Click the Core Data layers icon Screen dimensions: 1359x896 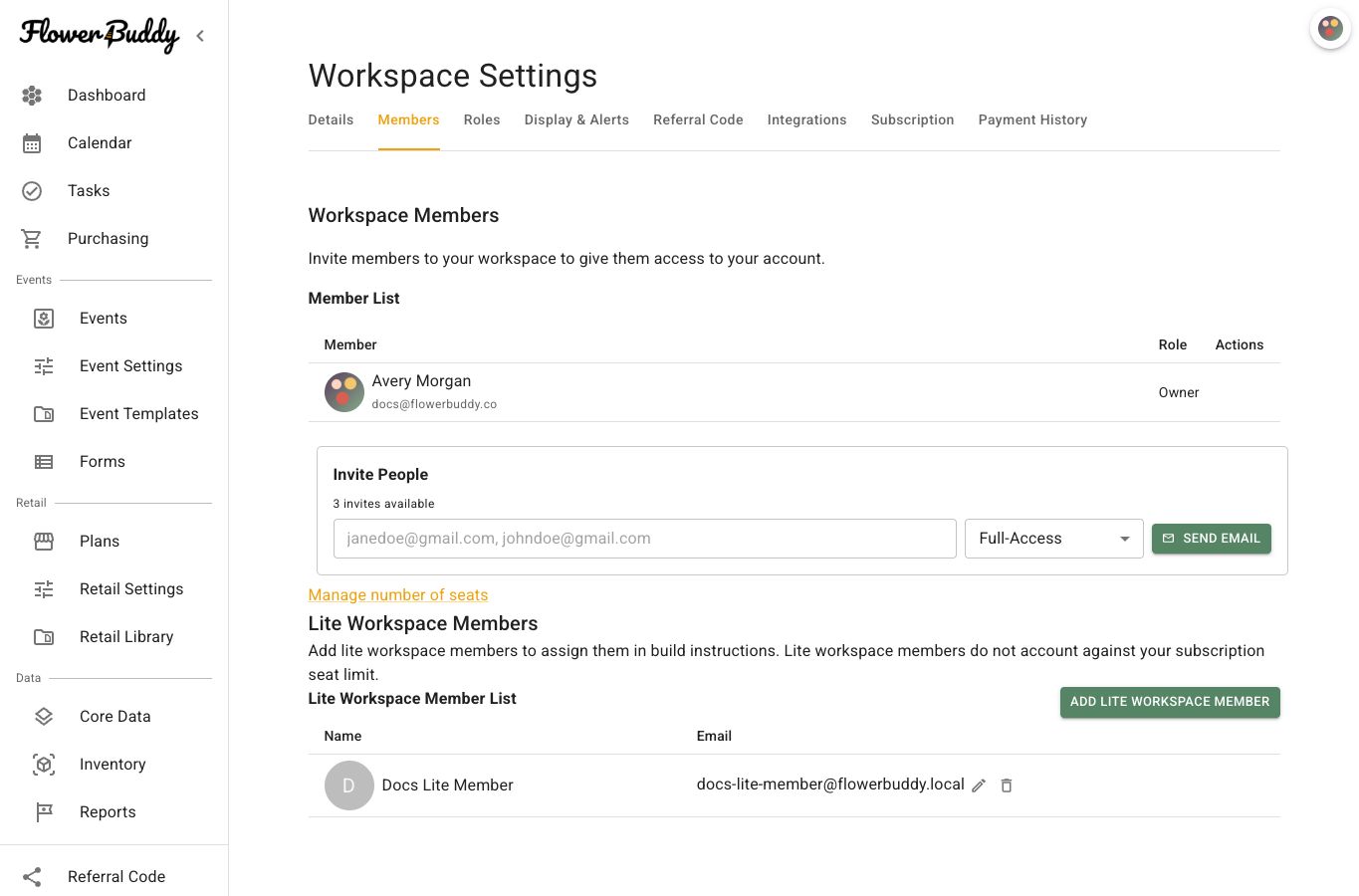[44, 717]
